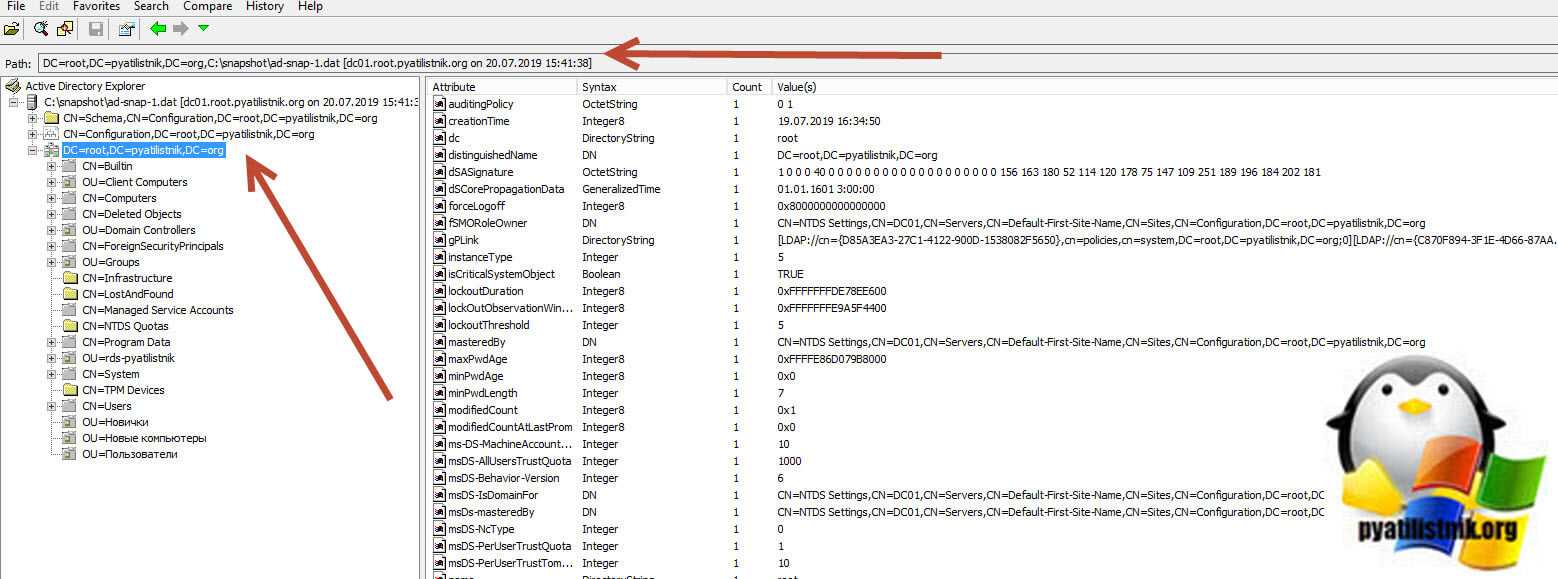Expand the OU=rds-pyatilistnik node
Image resolution: width=1558 pixels, height=579 pixels.
(x=51, y=358)
